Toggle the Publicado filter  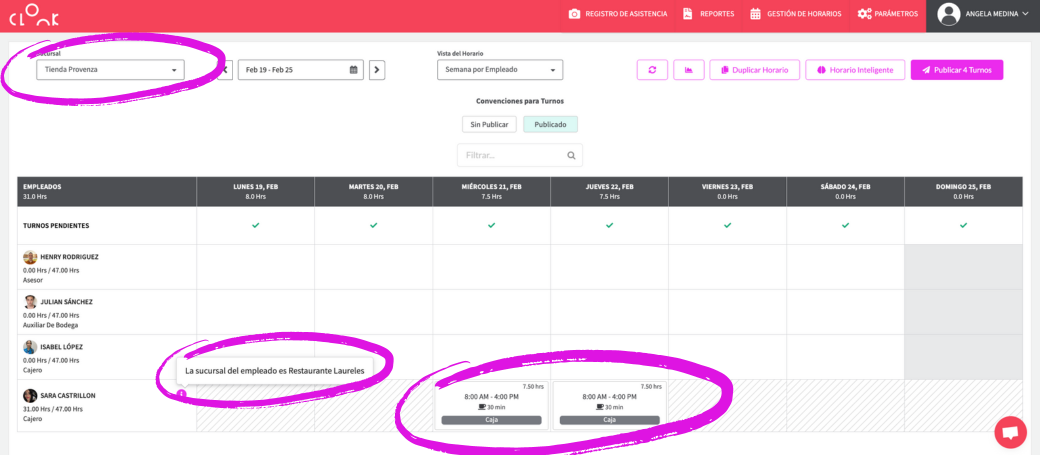550,125
